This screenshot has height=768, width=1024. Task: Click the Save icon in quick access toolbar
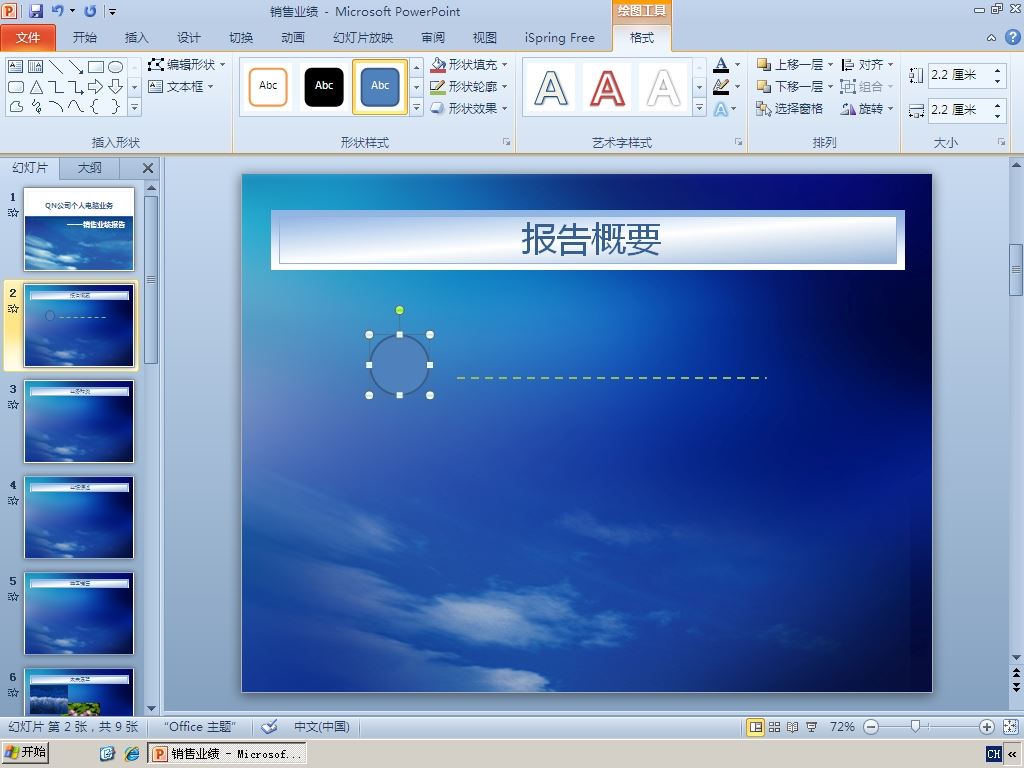pos(35,11)
